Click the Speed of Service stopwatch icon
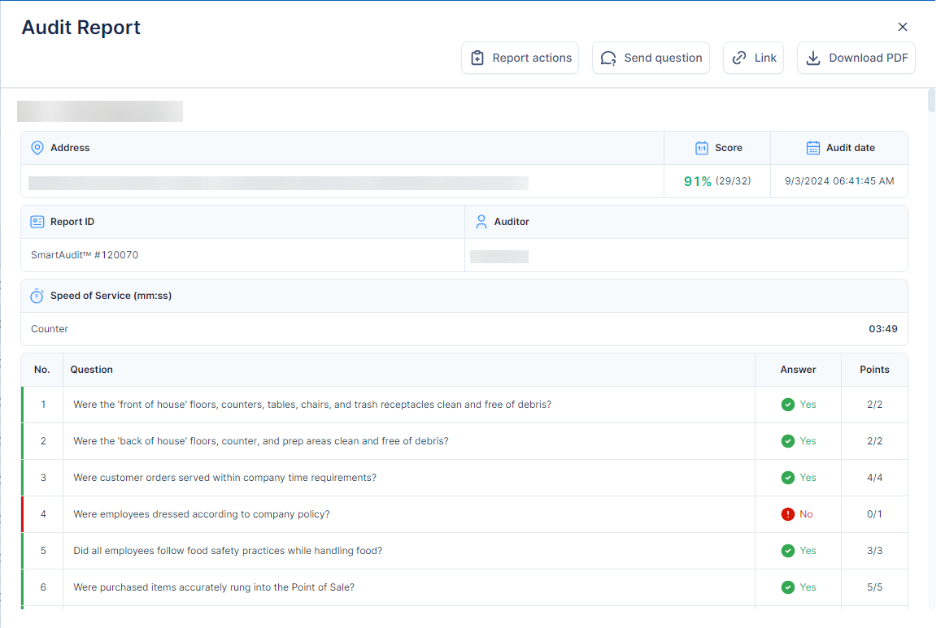Screen dimensions: 936x628 click(x=37, y=296)
